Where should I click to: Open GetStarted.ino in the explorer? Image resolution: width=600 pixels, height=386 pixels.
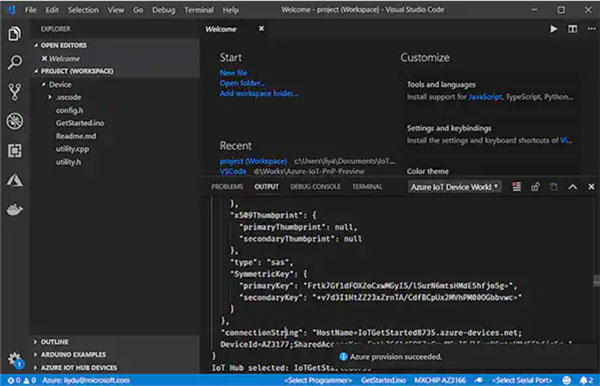point(80,123)
